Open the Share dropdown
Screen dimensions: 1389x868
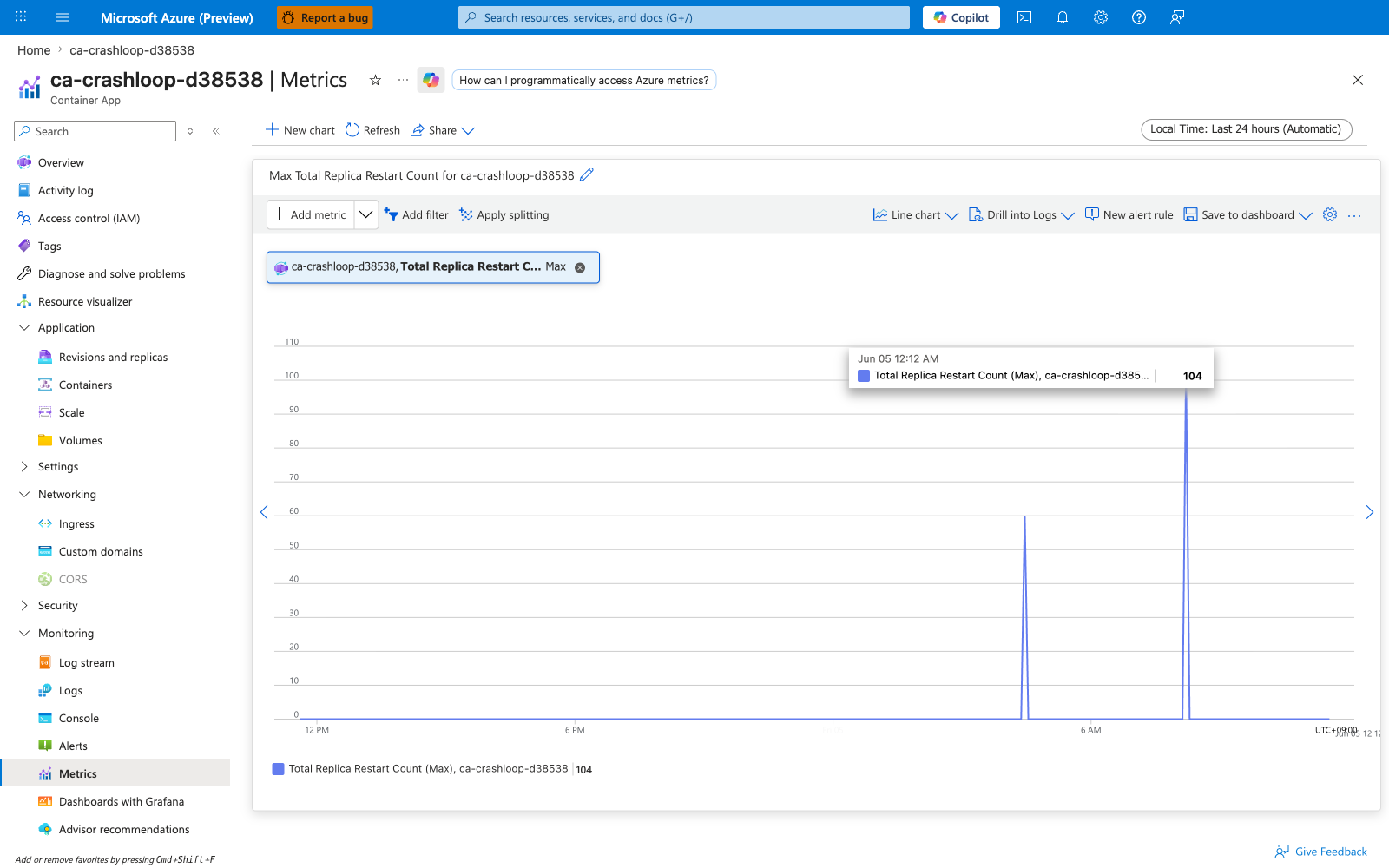tap(443, 130)
